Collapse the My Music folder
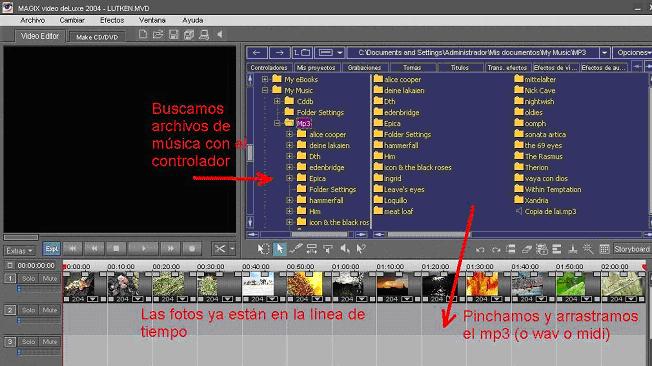 [x=265, y=90]
